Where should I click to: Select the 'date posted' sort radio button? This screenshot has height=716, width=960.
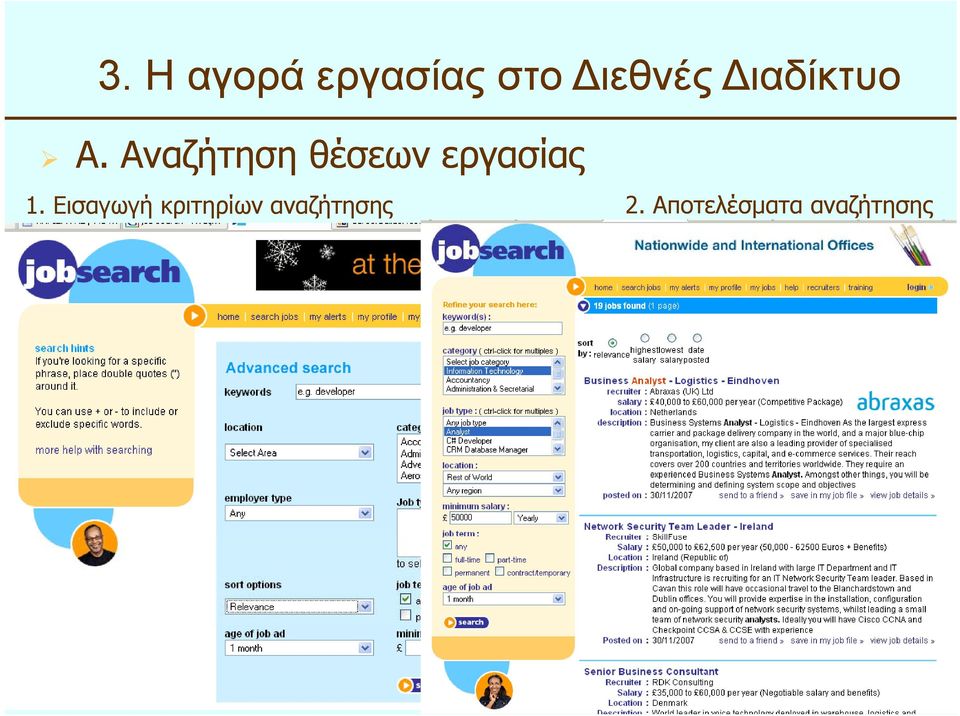[x=697, y=338]
